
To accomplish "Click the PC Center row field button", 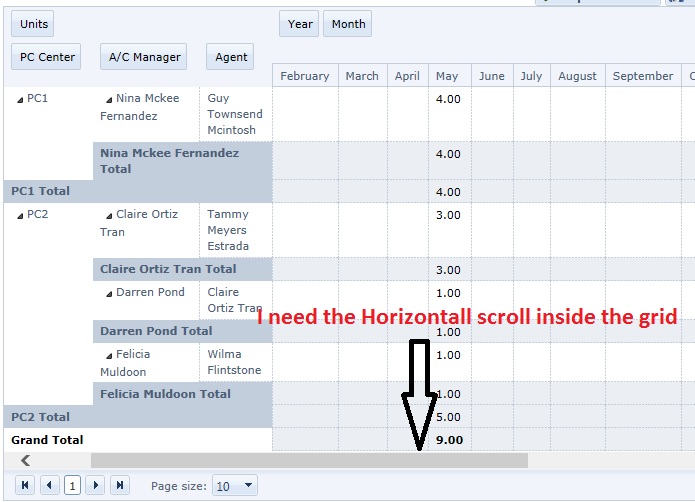I will click(46, 57).
